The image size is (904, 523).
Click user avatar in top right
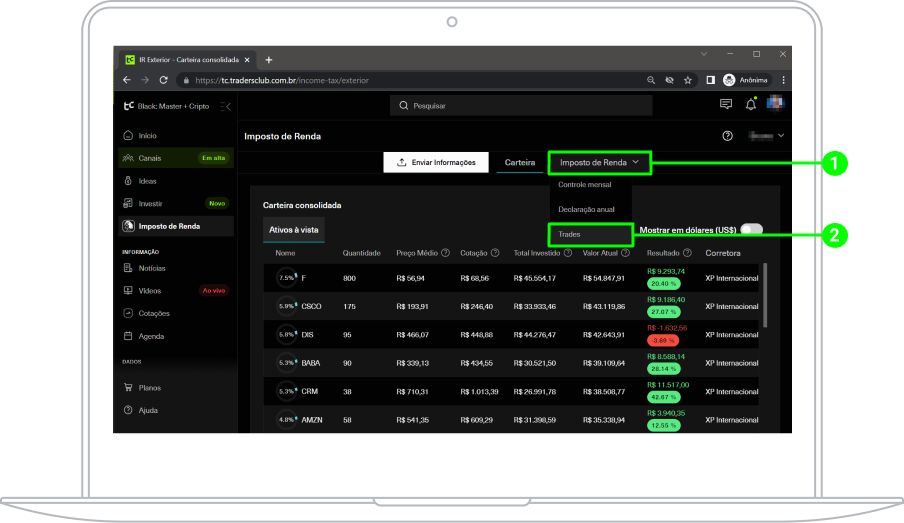tap(775, 103)
